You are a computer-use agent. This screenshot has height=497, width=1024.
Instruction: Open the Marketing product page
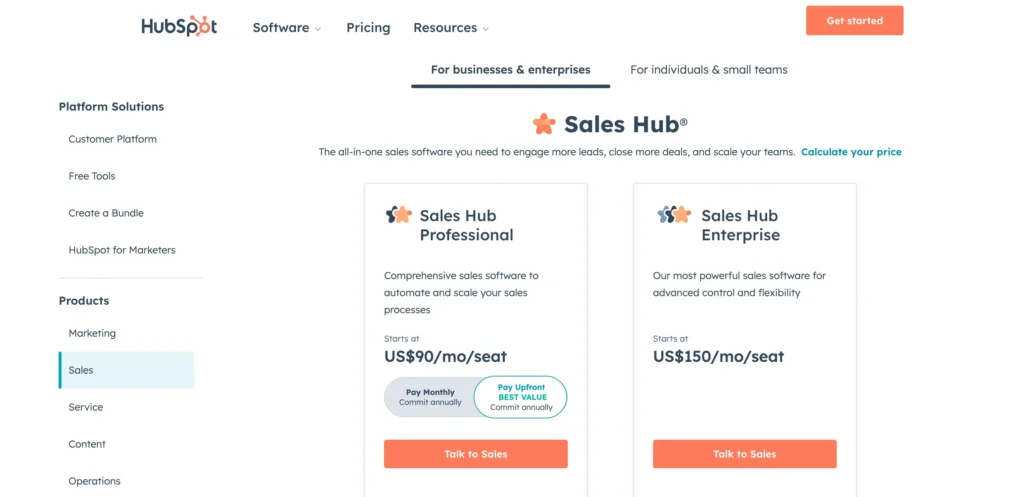pyautogui.click(x=92, y=333)
